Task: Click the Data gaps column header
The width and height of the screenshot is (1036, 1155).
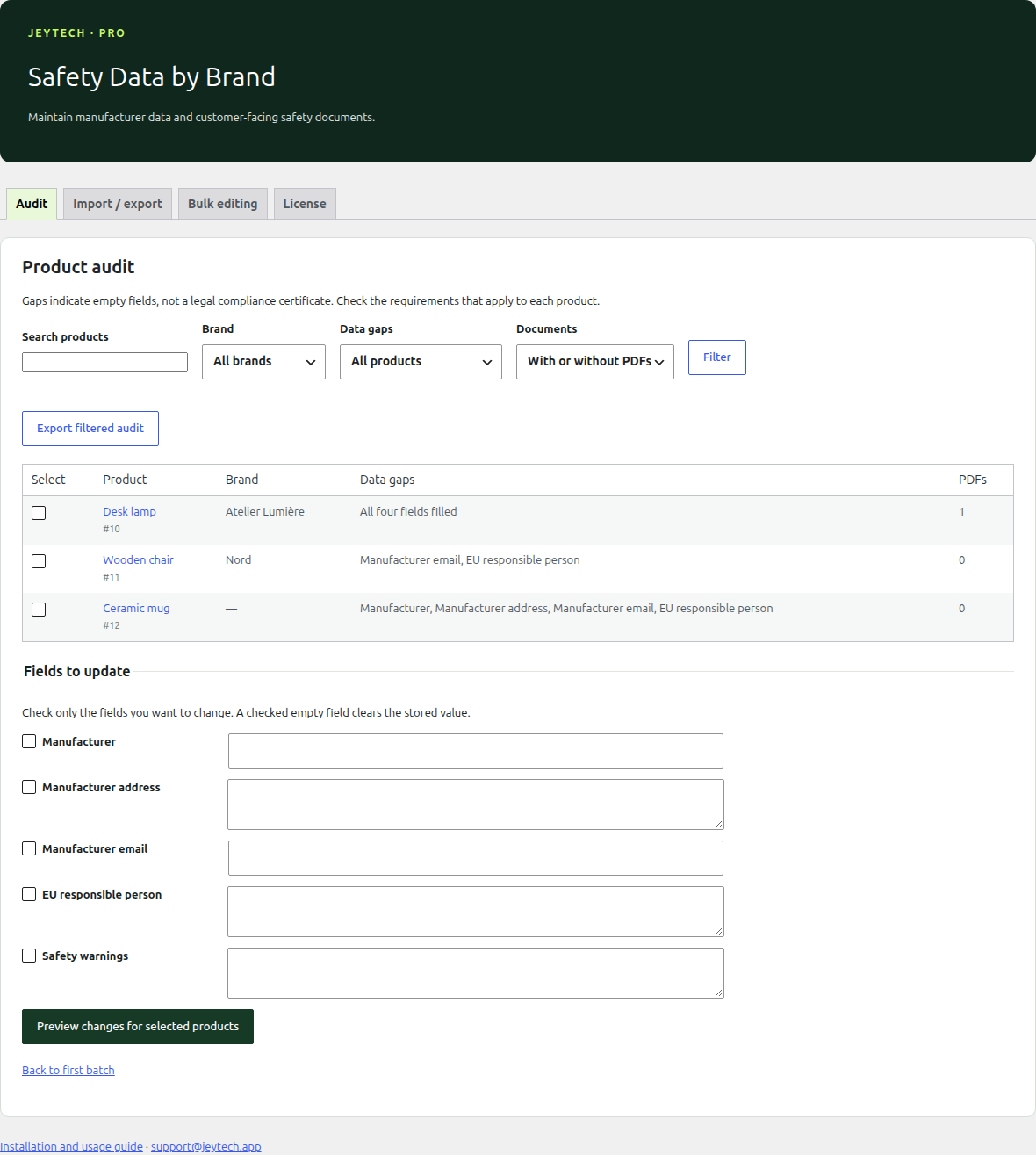Action: pyautogui.click(x=387, y=480)
